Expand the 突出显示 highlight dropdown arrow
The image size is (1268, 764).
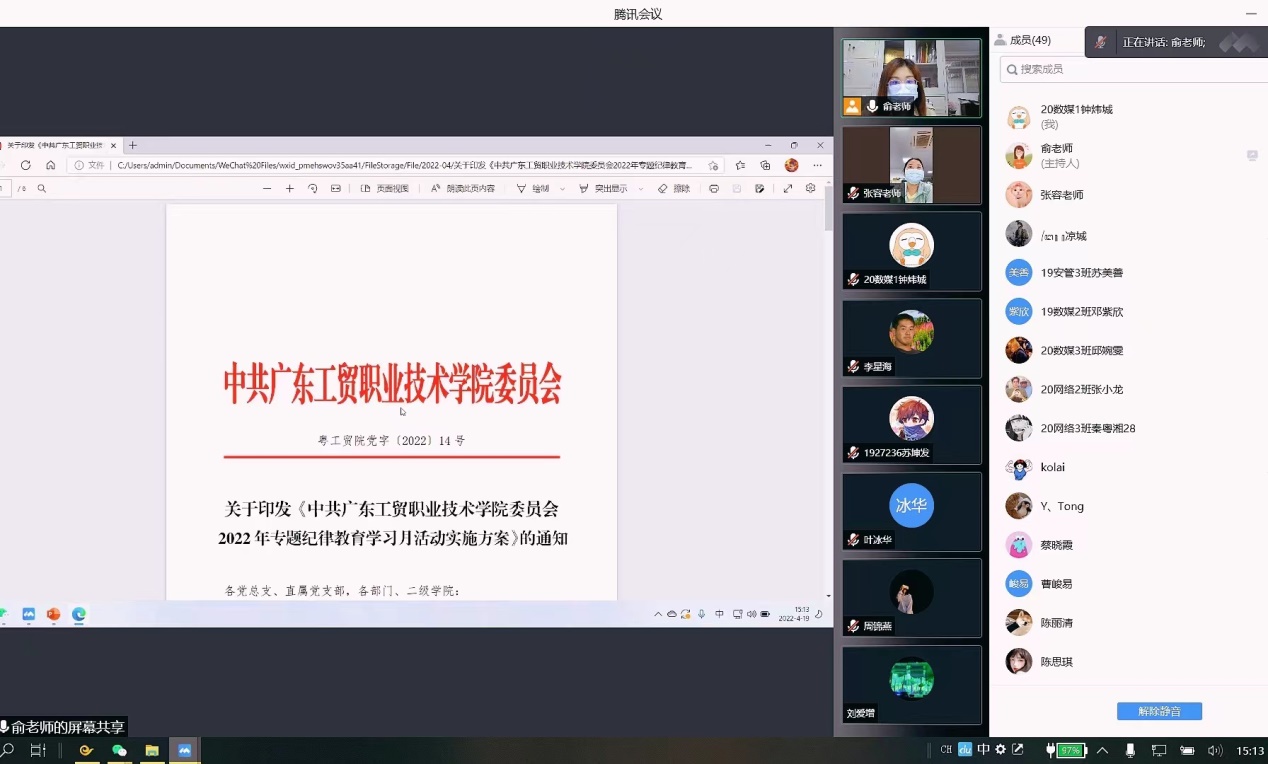pyautogui.click(x=641, y=189)
